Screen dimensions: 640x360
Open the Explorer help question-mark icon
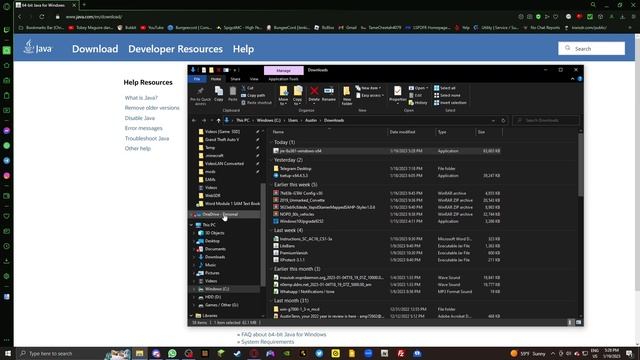[x=580, y=79]
